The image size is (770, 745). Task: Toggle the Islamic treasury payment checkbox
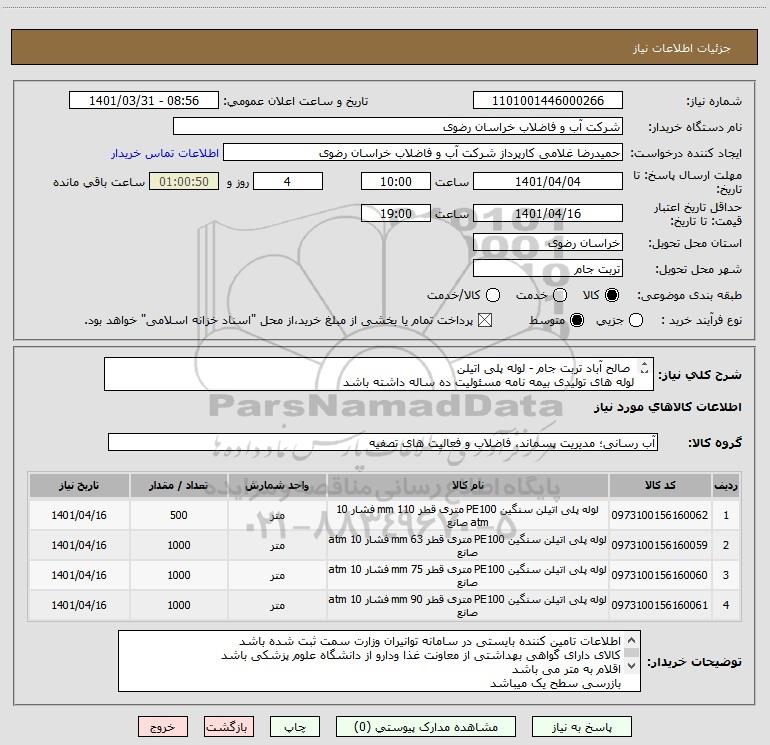485,321
